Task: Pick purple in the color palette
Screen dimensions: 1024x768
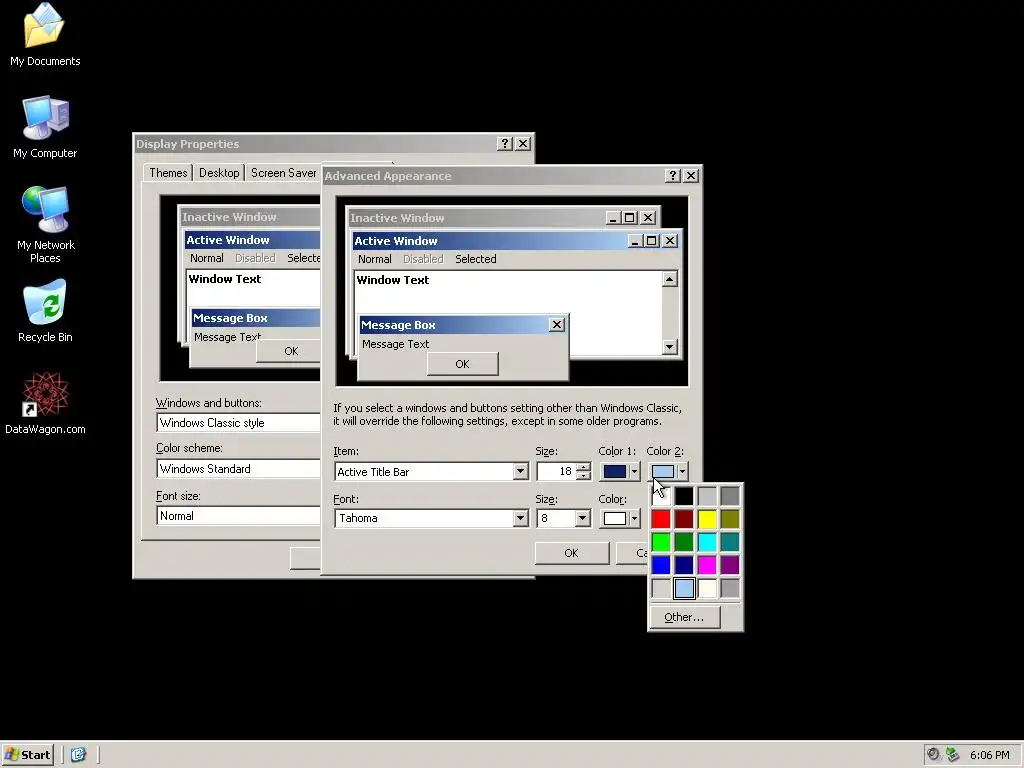Action: [729, 565]
